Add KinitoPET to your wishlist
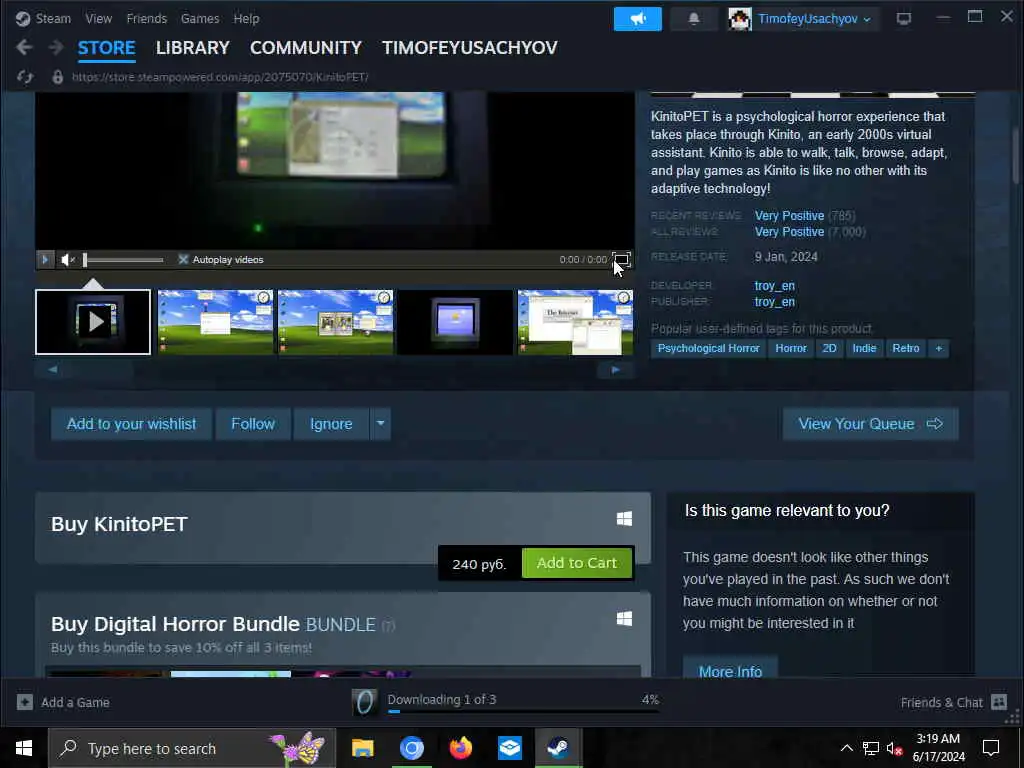The image size is (1024, 768). point(131,424)
